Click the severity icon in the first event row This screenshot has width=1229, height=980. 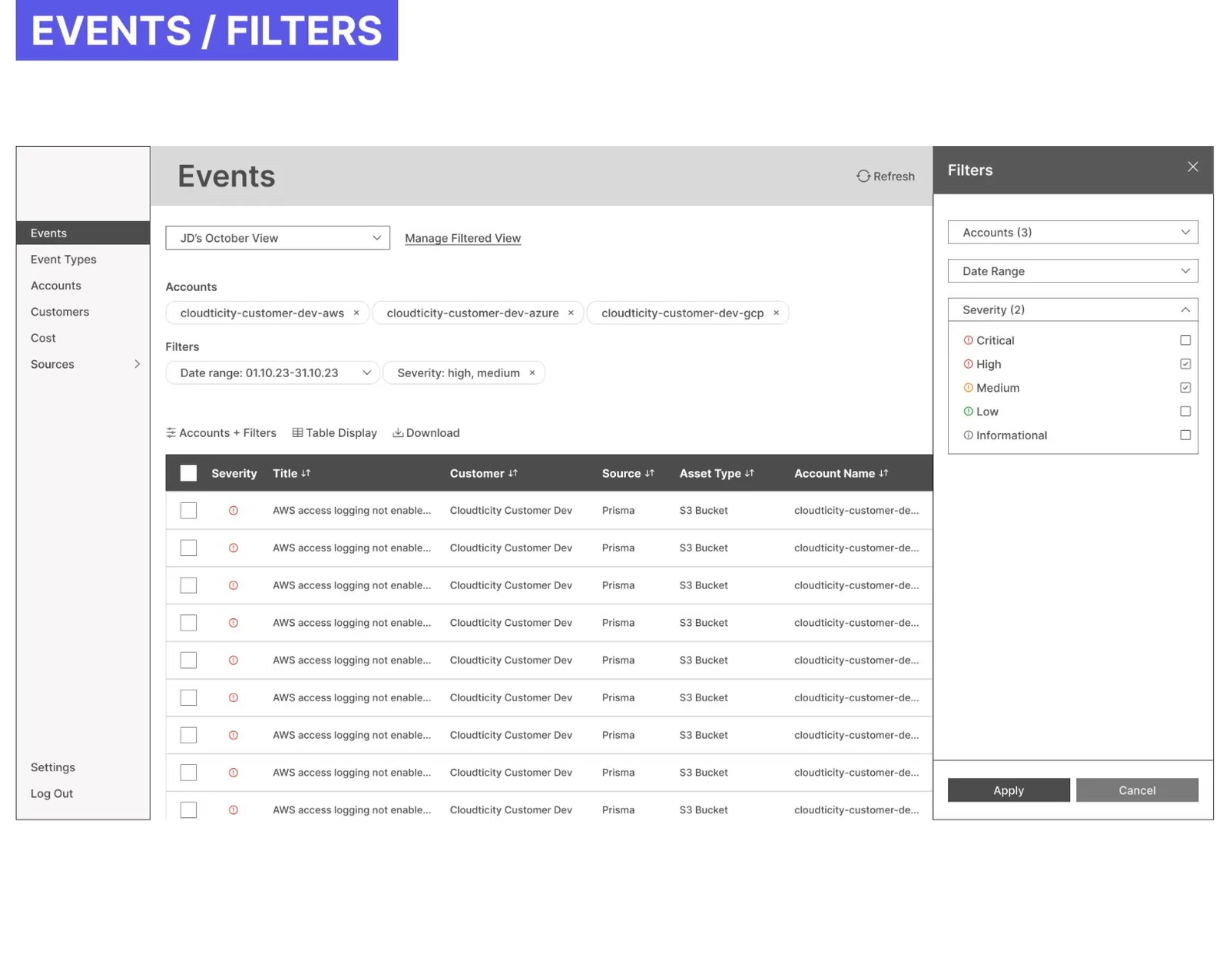click(234, 510)
